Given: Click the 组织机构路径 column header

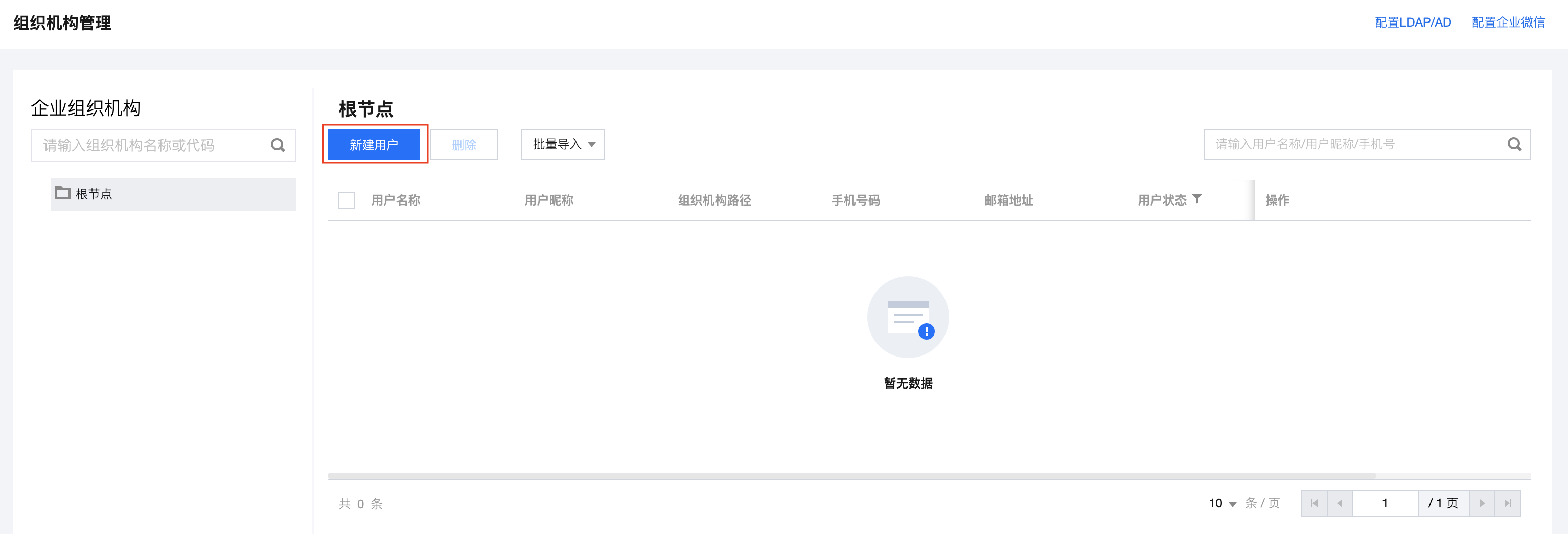Looking at the screenshot, I should tap(714, 201).
